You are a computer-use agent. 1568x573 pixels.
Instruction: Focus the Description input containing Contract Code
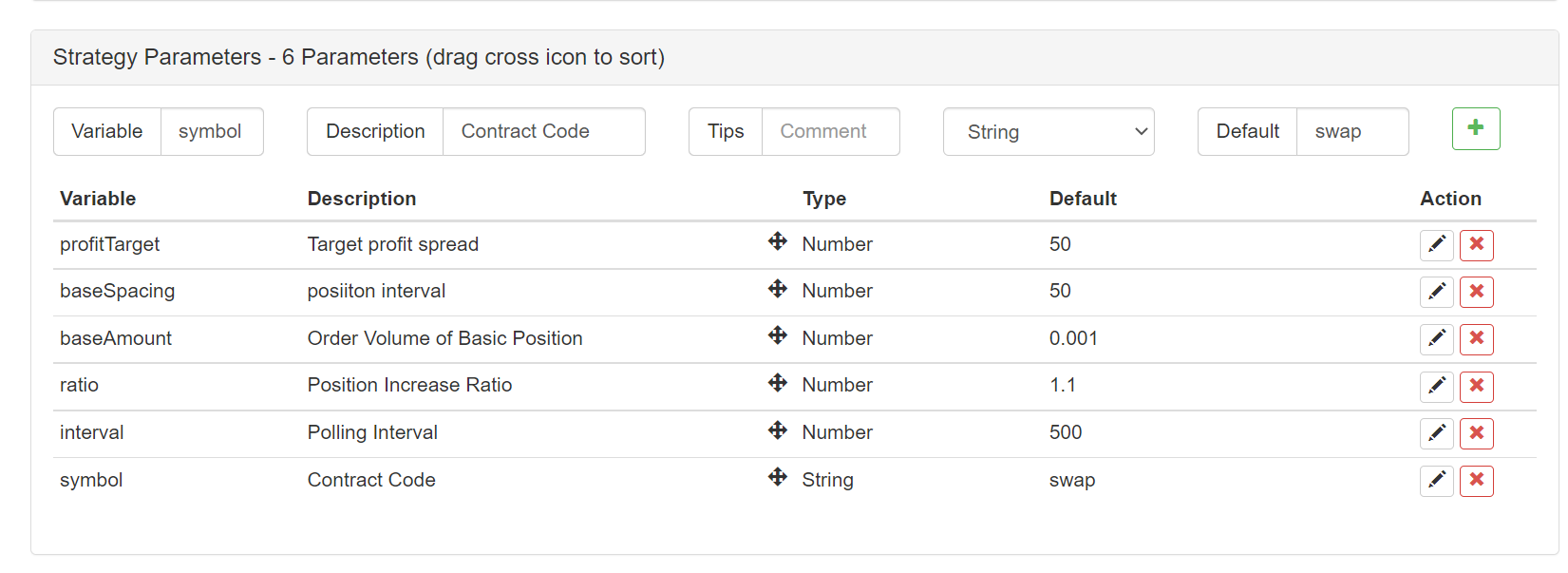click(543, 132)
